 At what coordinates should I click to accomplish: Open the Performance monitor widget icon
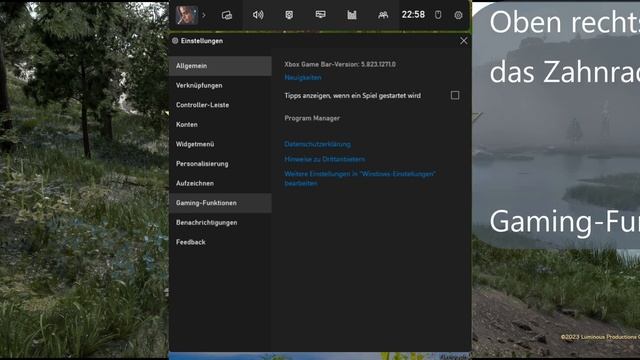320,15
